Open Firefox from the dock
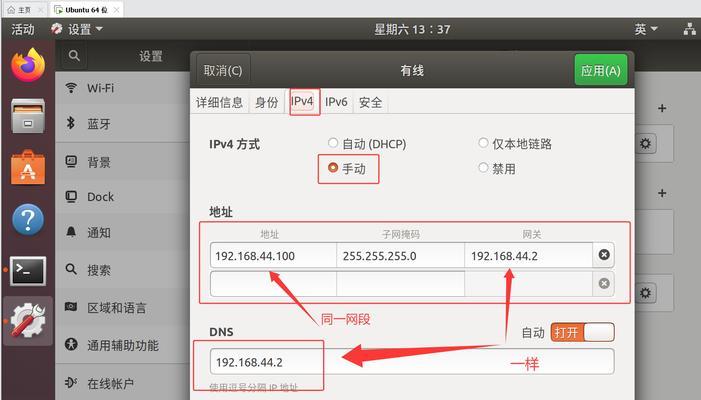This screenshot has width=701, height=400. pyautogui.click(x=28, y=65)
